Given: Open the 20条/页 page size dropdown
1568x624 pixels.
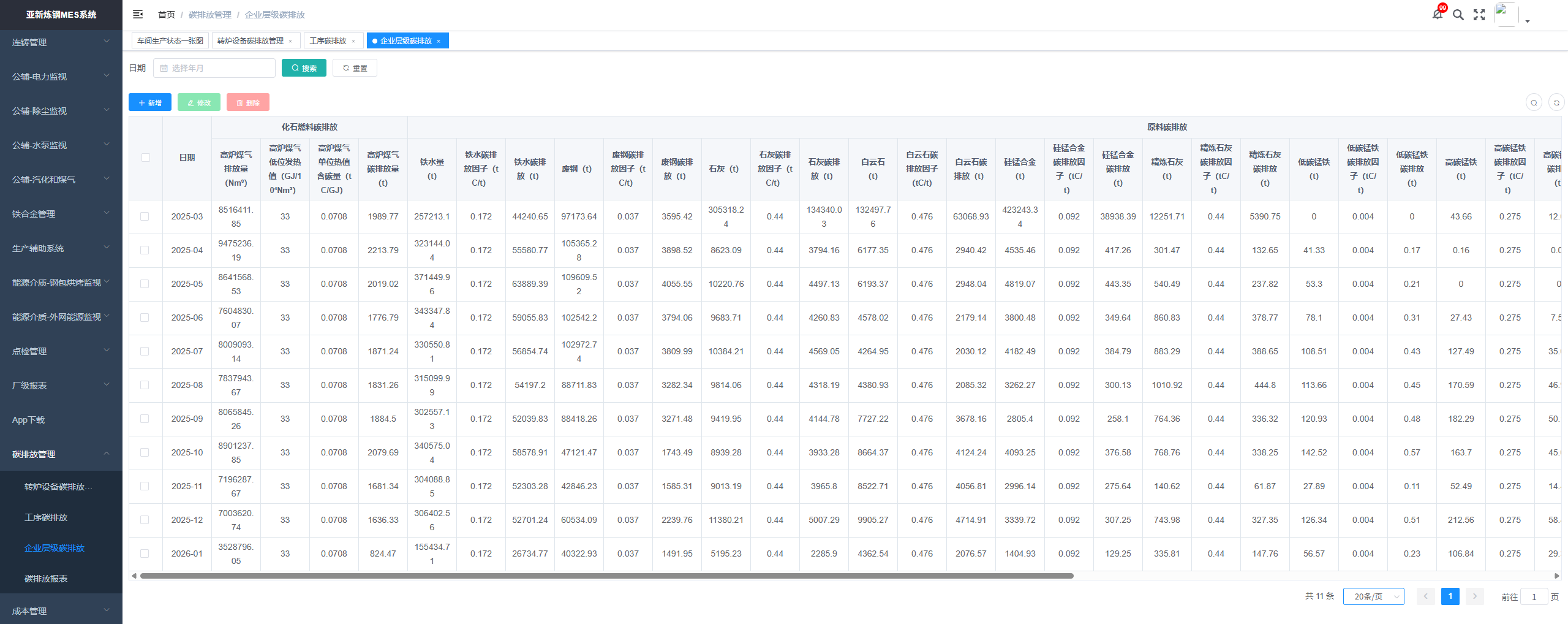Looking at the screenshot, I should tap(1373, 596).
